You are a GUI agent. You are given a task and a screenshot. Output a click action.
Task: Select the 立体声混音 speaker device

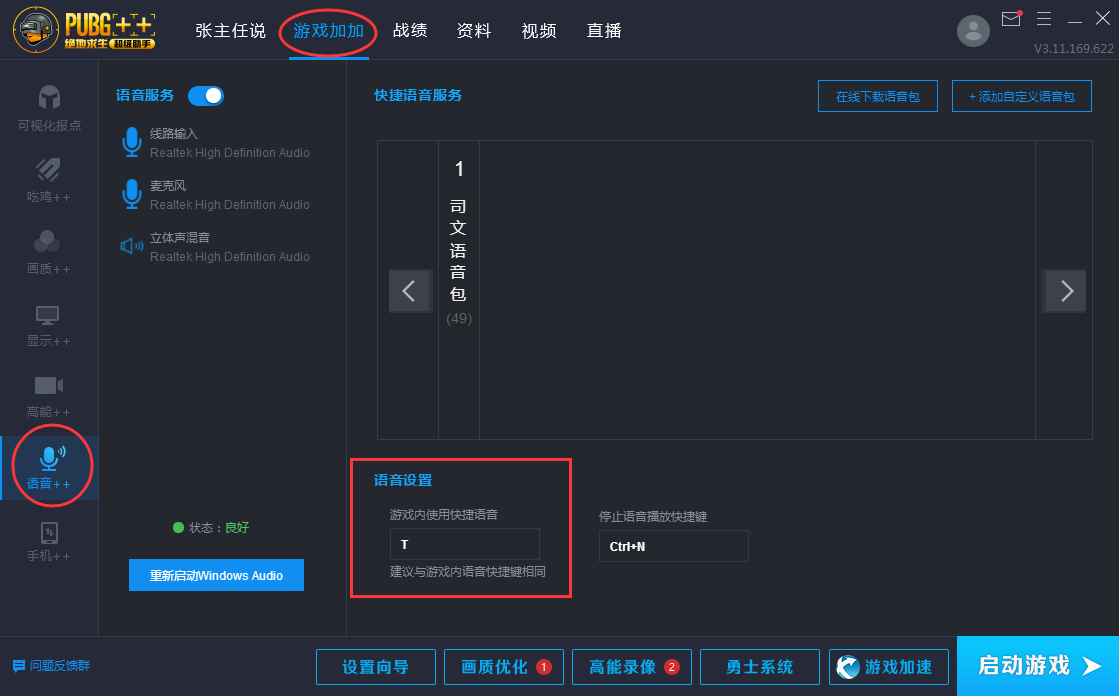[x=216, y=247]
